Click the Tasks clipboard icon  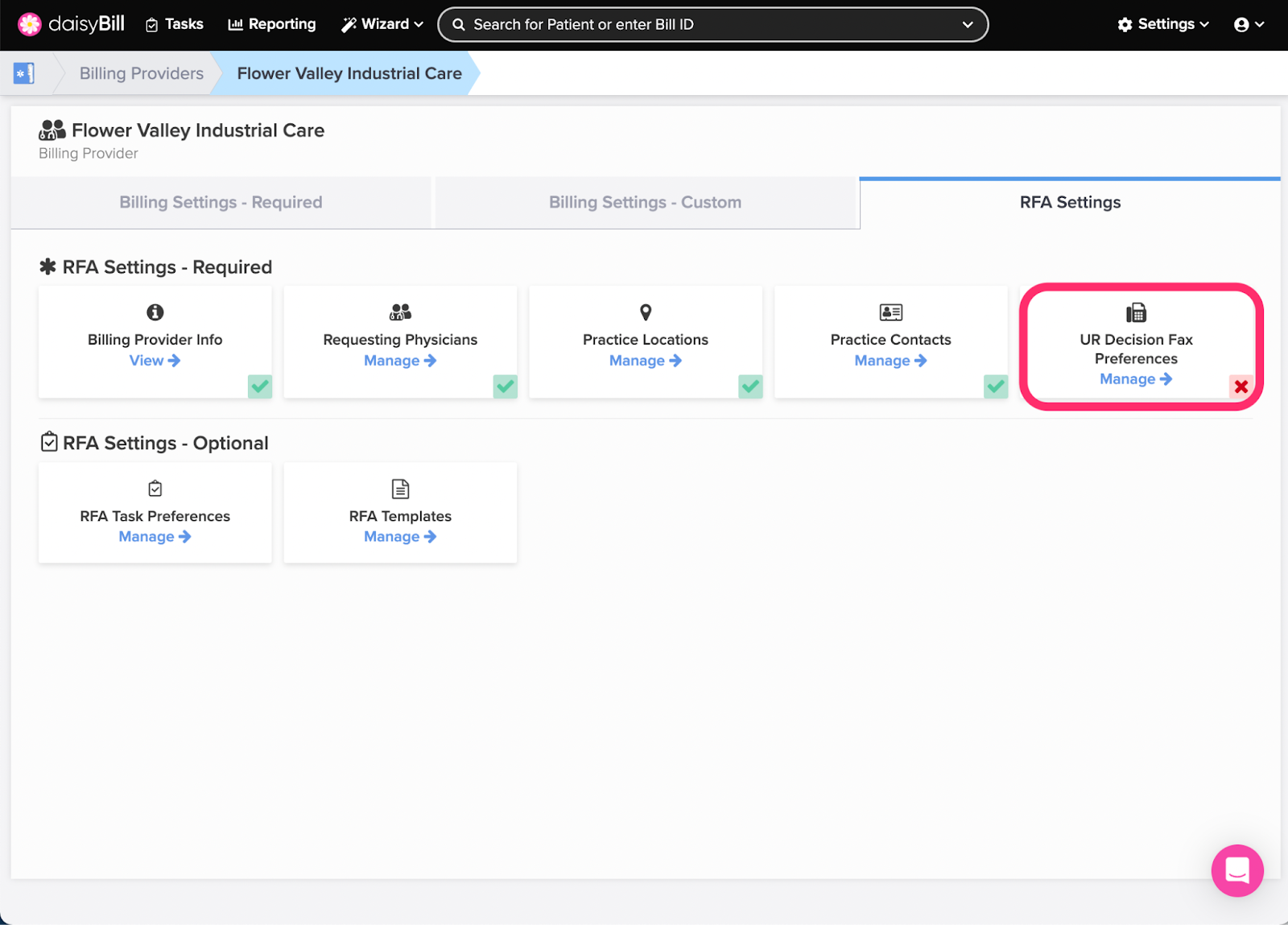[x=151, y=25]
